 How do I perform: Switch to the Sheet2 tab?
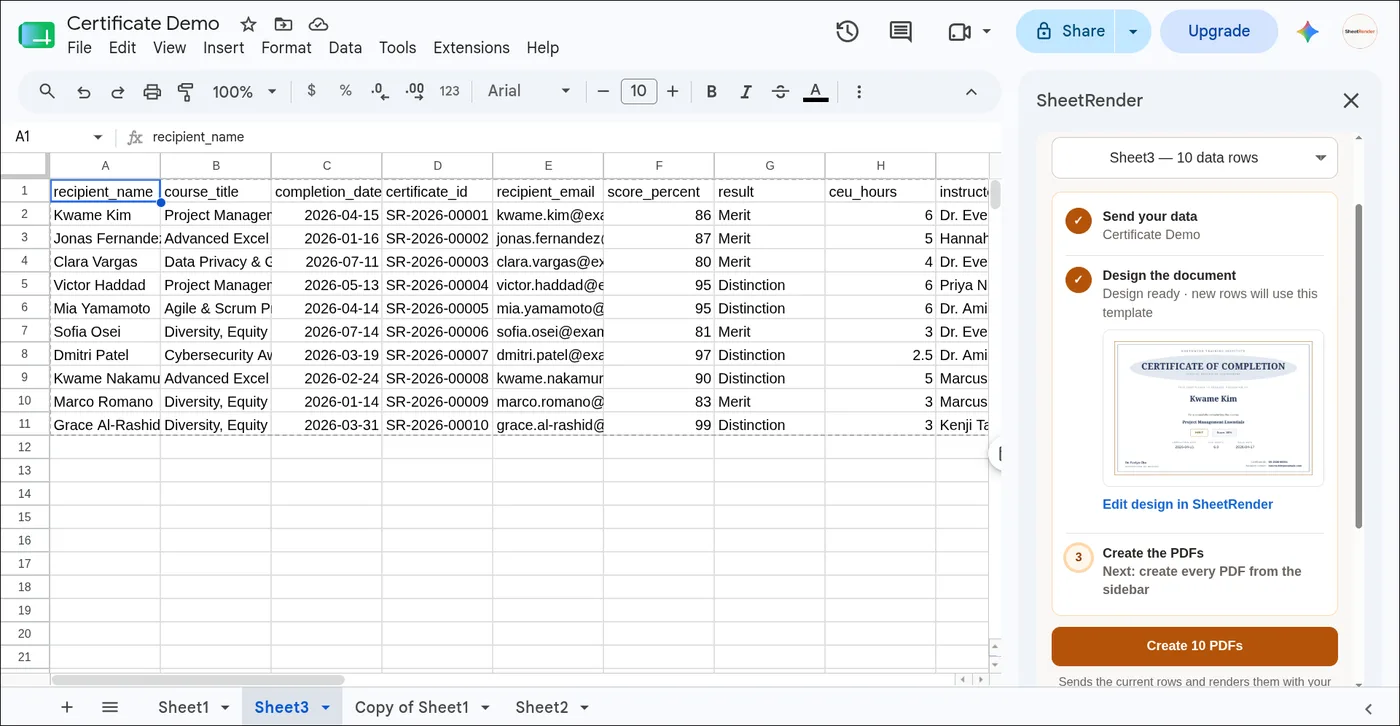pyautogui.click(x=542, y=707)
